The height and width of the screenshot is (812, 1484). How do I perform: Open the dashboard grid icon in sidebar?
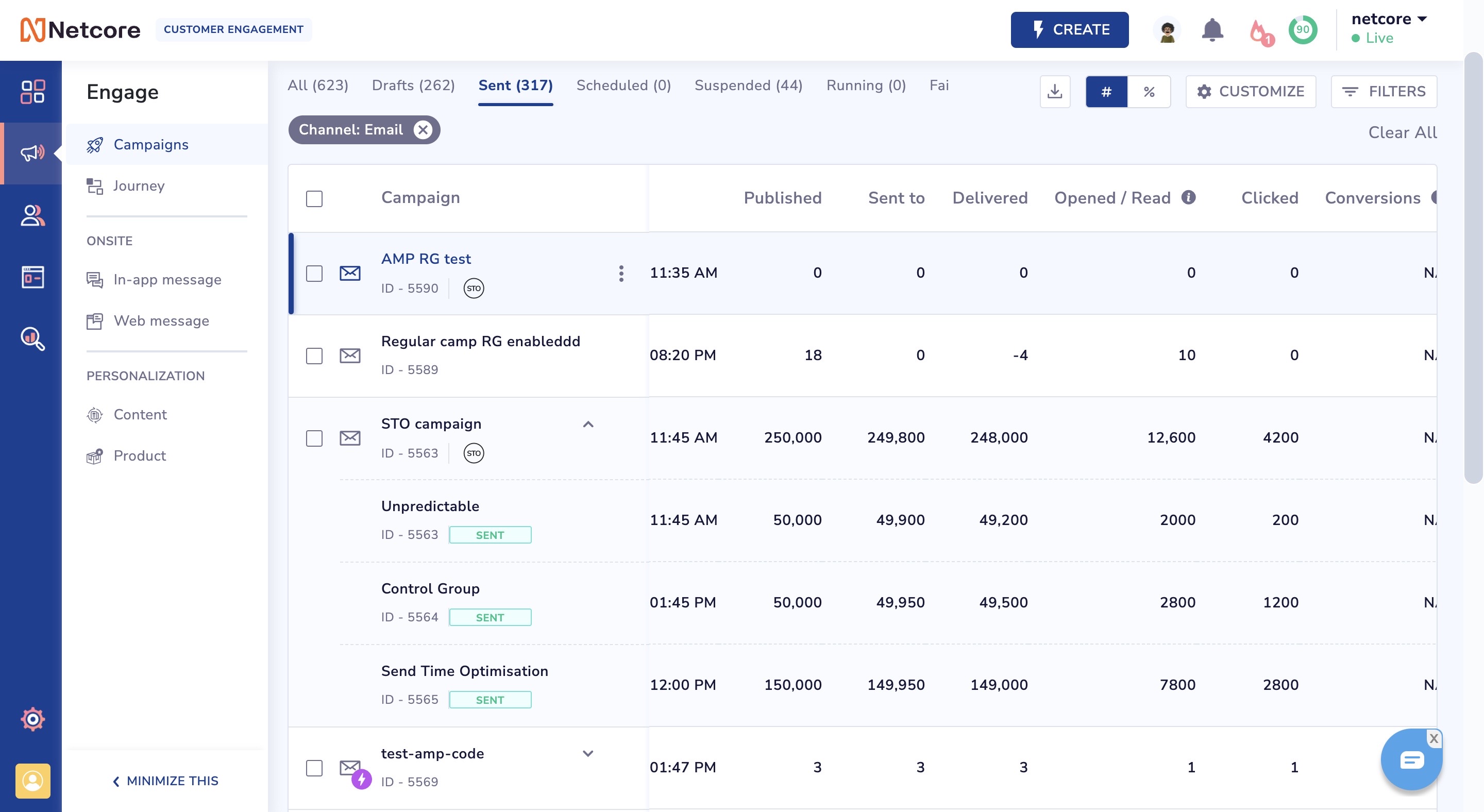tap(32, 92)
